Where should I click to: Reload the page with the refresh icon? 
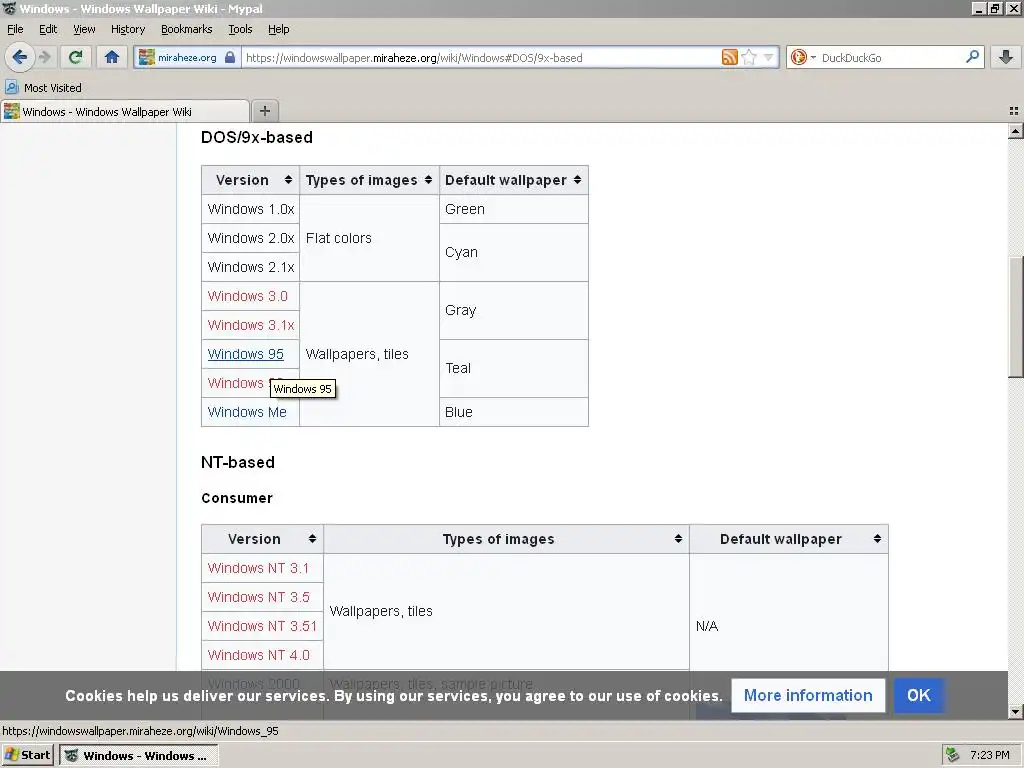coord(76,57)
